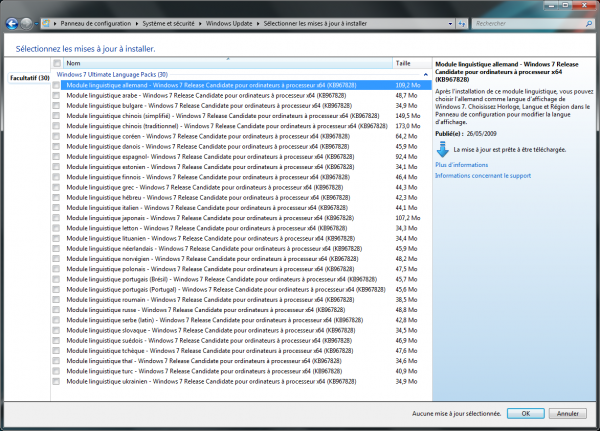Image resolution: width=600 pixels, height=431 pixels.
Task: Select the chinois (traditionnel) module row
Action: [241, 126]
